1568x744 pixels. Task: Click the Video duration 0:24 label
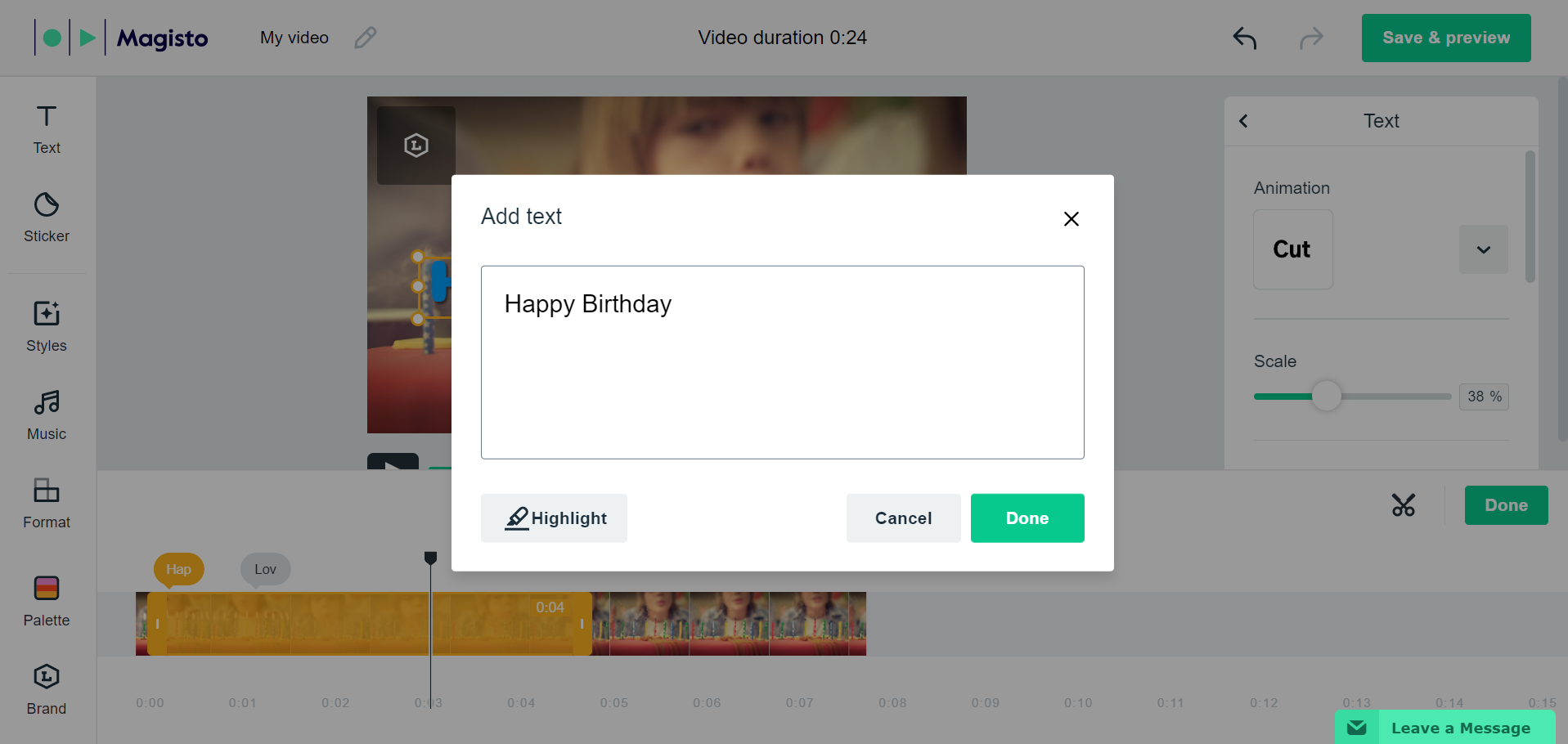(783, 38)
